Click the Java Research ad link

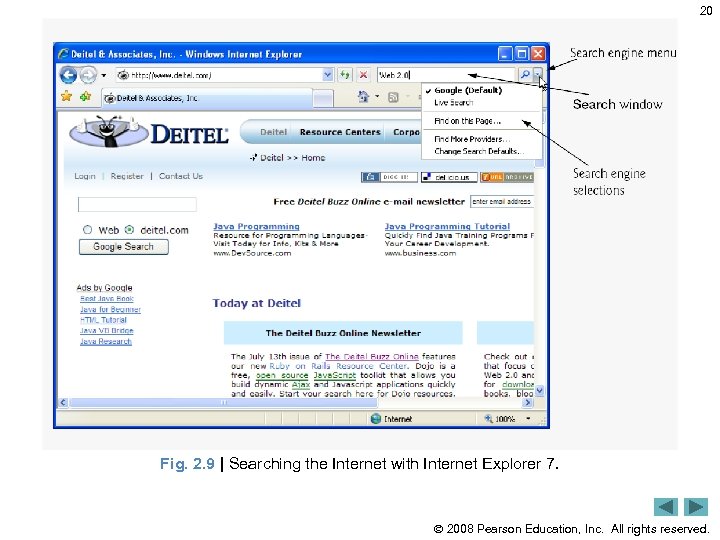point(106,342)
